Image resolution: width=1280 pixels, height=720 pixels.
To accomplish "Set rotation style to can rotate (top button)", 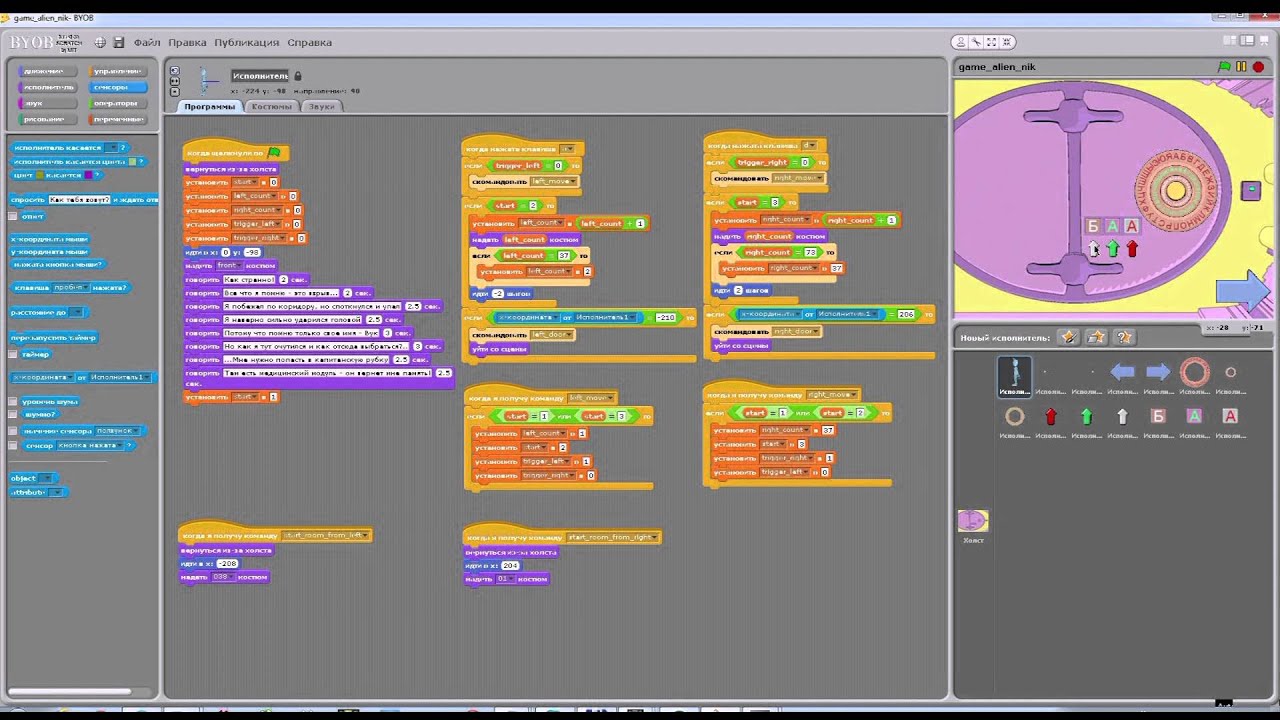I will [175, 71].
